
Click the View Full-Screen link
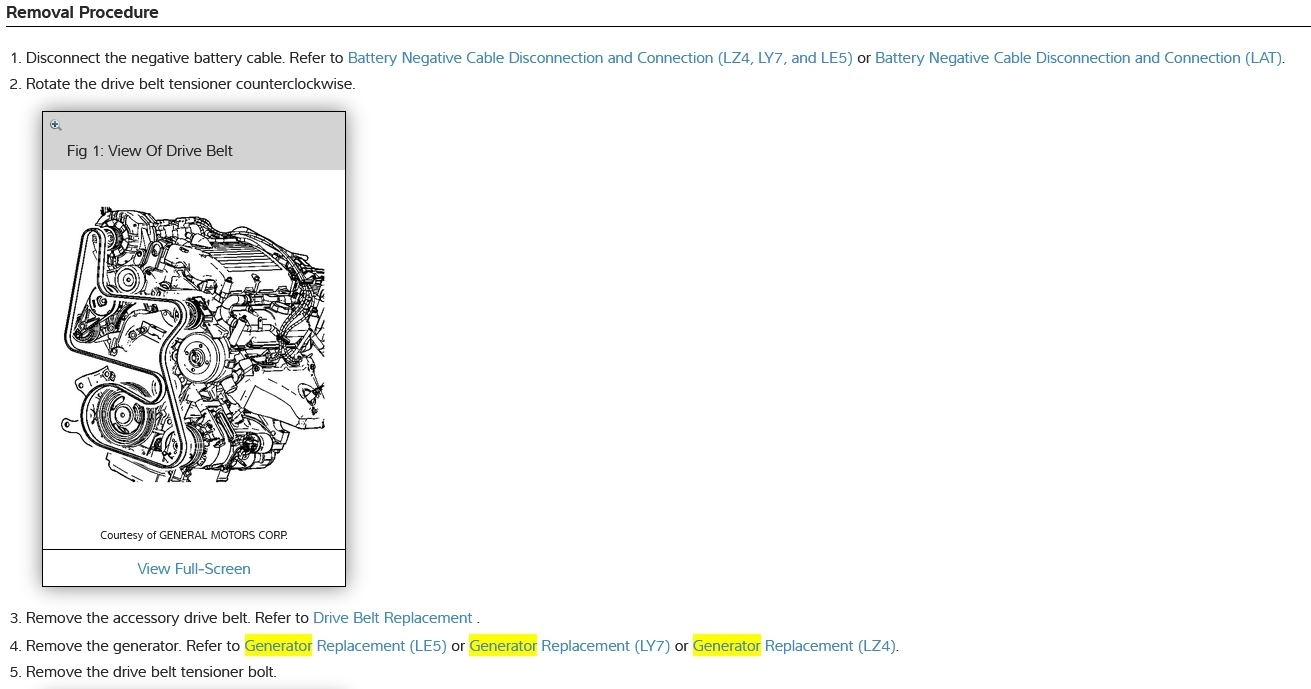[x=194, y=568]
